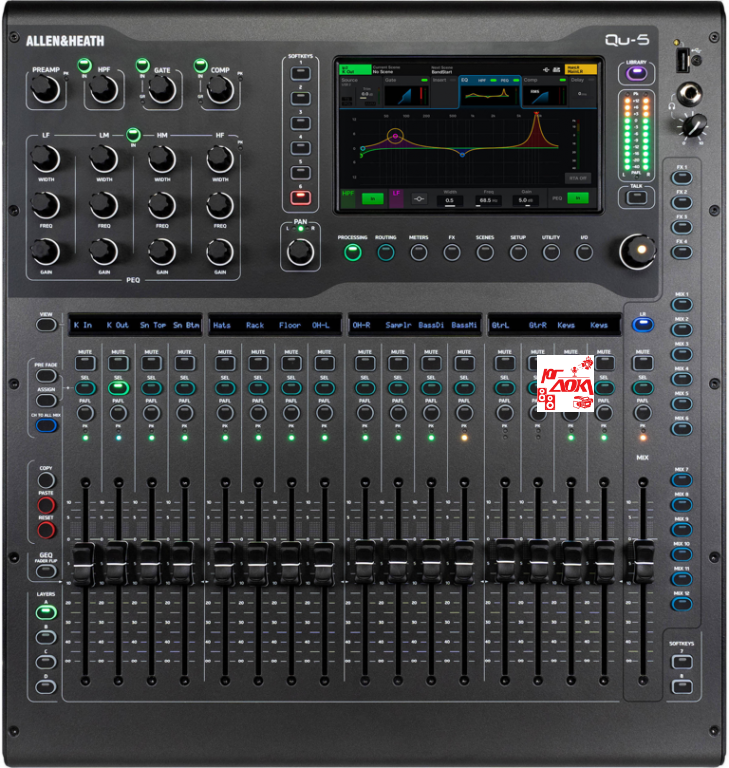The image size is (729, 768).
Task: Tap the Freq value on touchscreen
Action: pyautogui.click(x=487, y=200)
